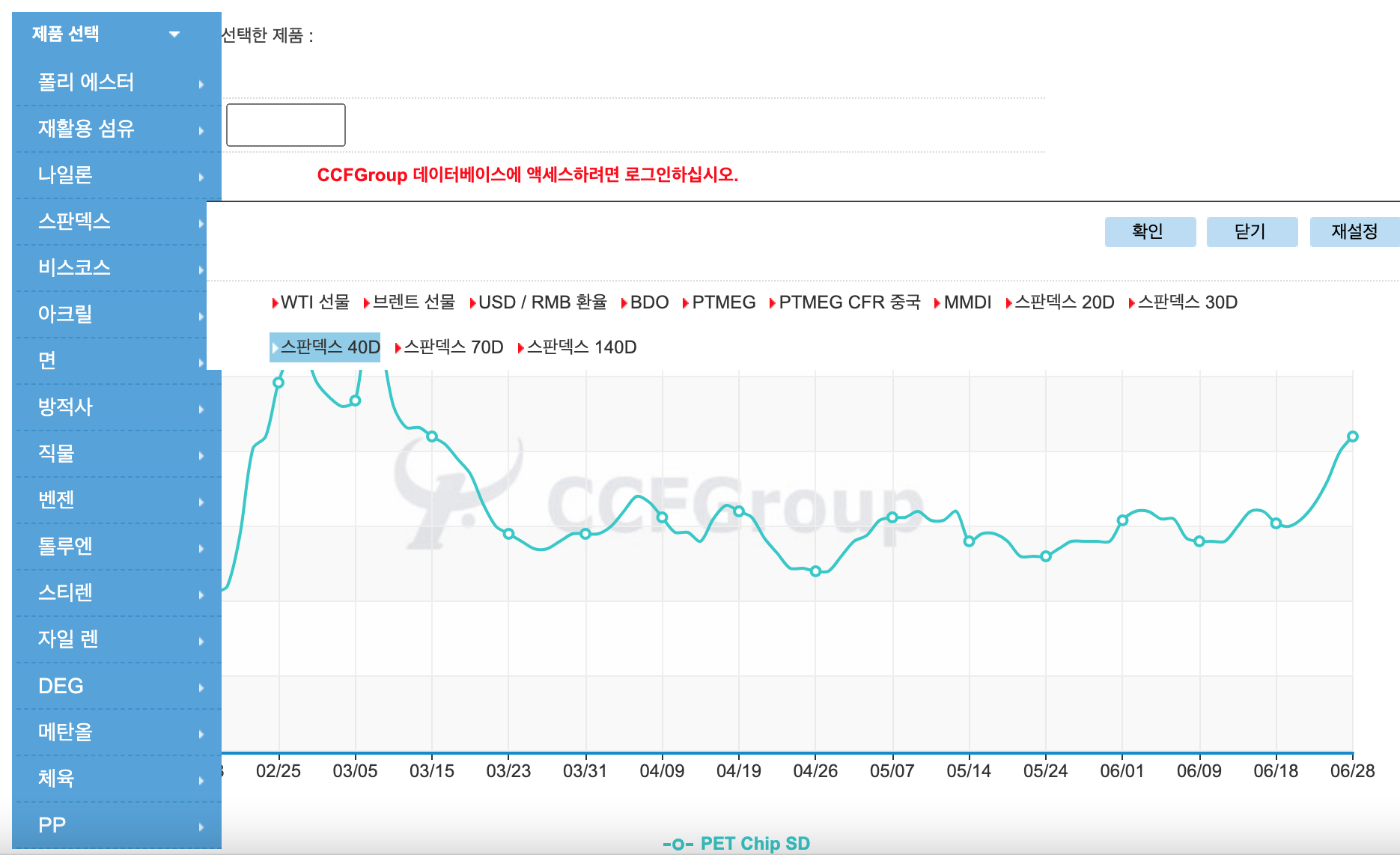This screenshot has width=1400, height=855.
Task: Toggle the PET Chip SD legend entry
Action: 737,844
